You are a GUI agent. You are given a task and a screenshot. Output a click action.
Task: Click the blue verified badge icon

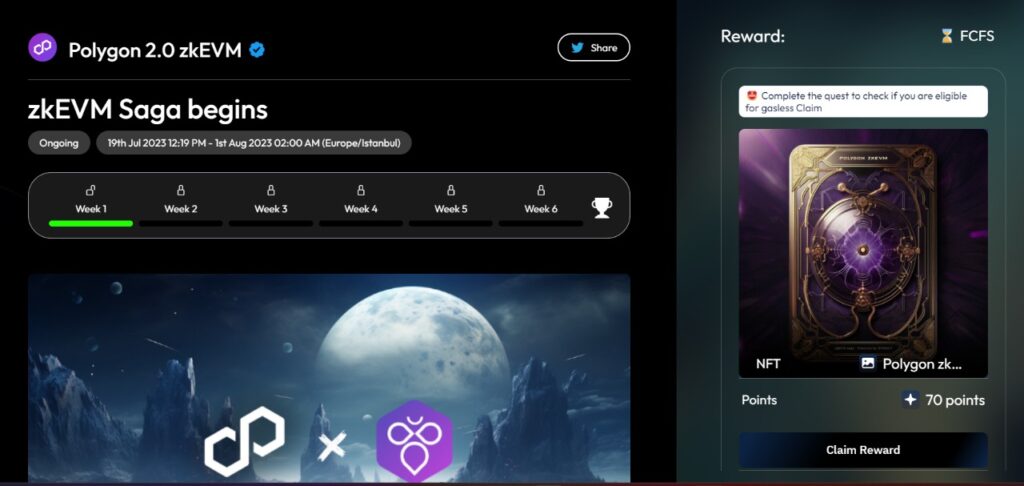(x=257, y=50)
